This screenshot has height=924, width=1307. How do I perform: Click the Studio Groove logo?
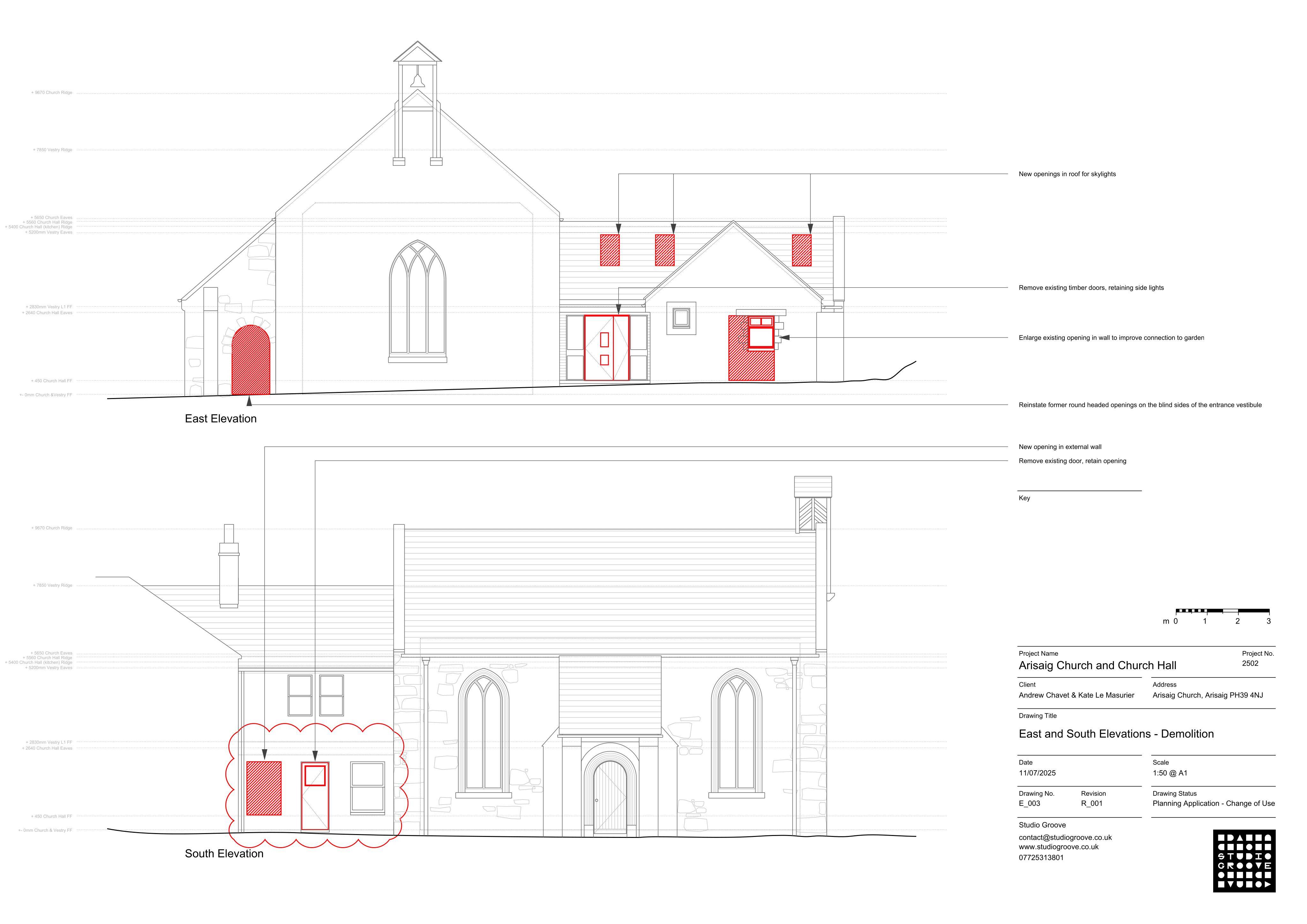point(1244,861)
